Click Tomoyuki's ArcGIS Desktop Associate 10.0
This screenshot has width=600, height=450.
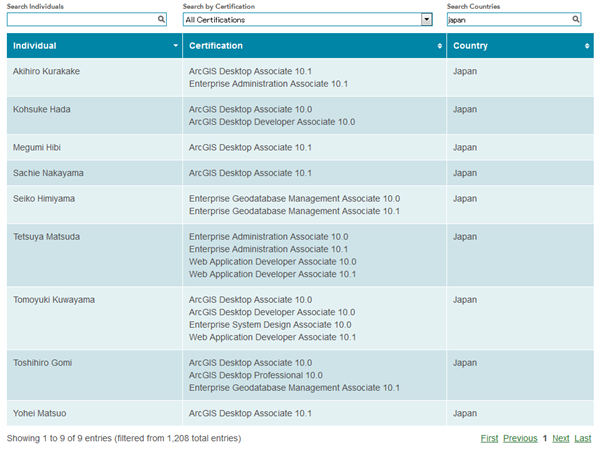pos(250,300)
